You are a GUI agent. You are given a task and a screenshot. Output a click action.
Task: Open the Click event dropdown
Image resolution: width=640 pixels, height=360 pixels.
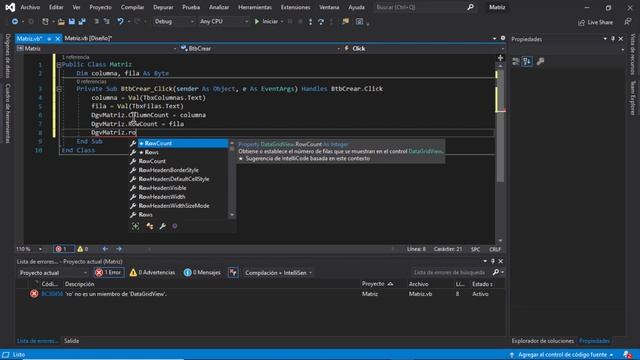[424, 48]
